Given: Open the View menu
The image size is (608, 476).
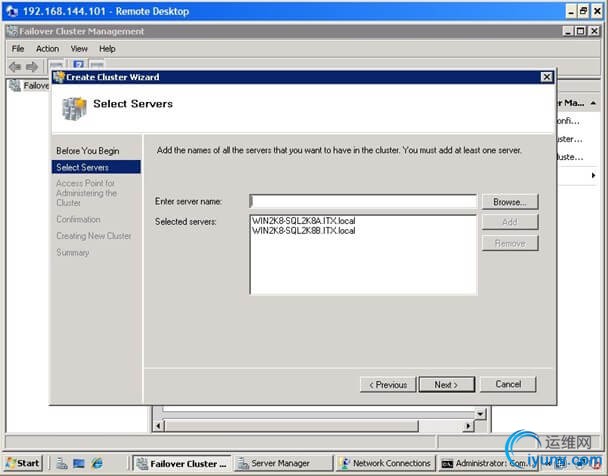Looking at the screenshot, I should point(79,49).
